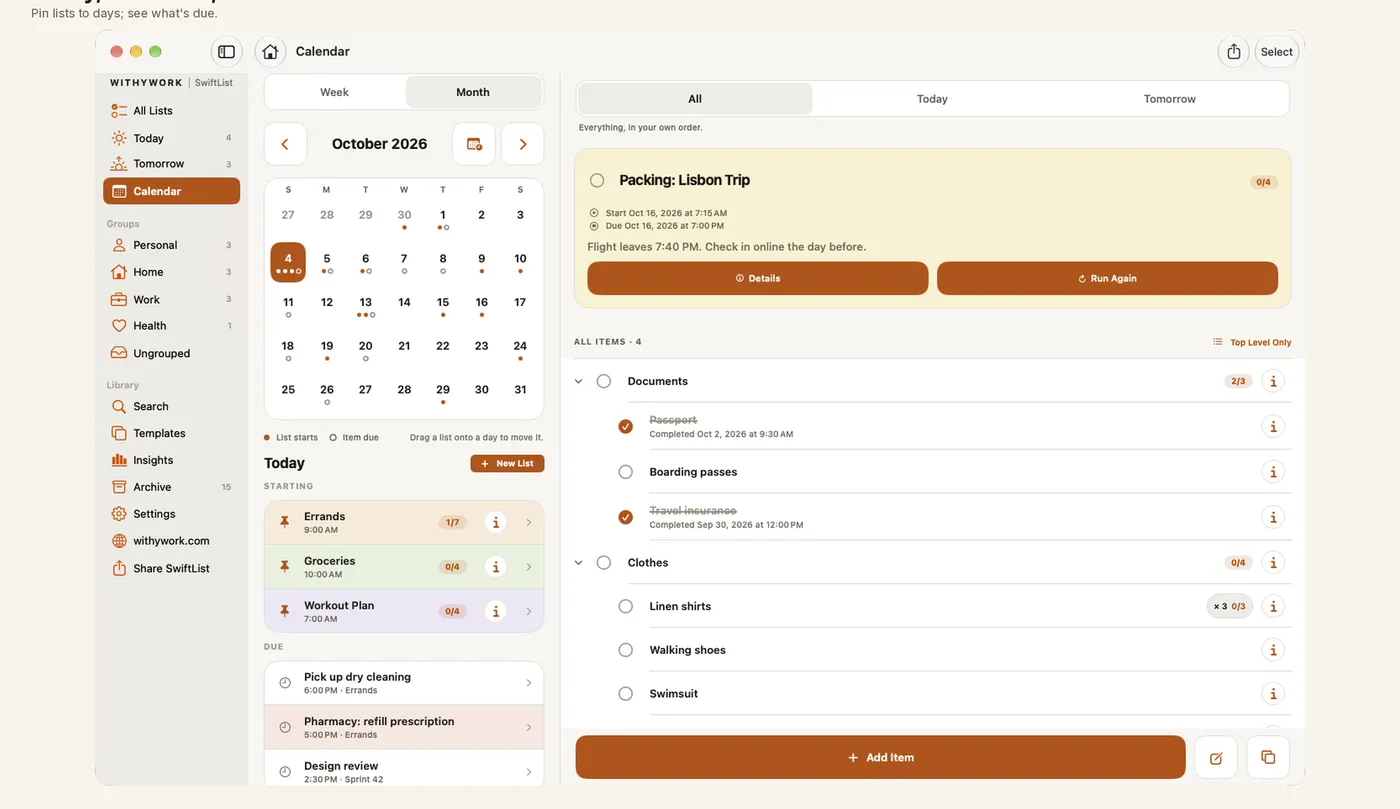Mark Packing: Lisbon Trip list complete

pyautogui.click(x=597, y=181)
